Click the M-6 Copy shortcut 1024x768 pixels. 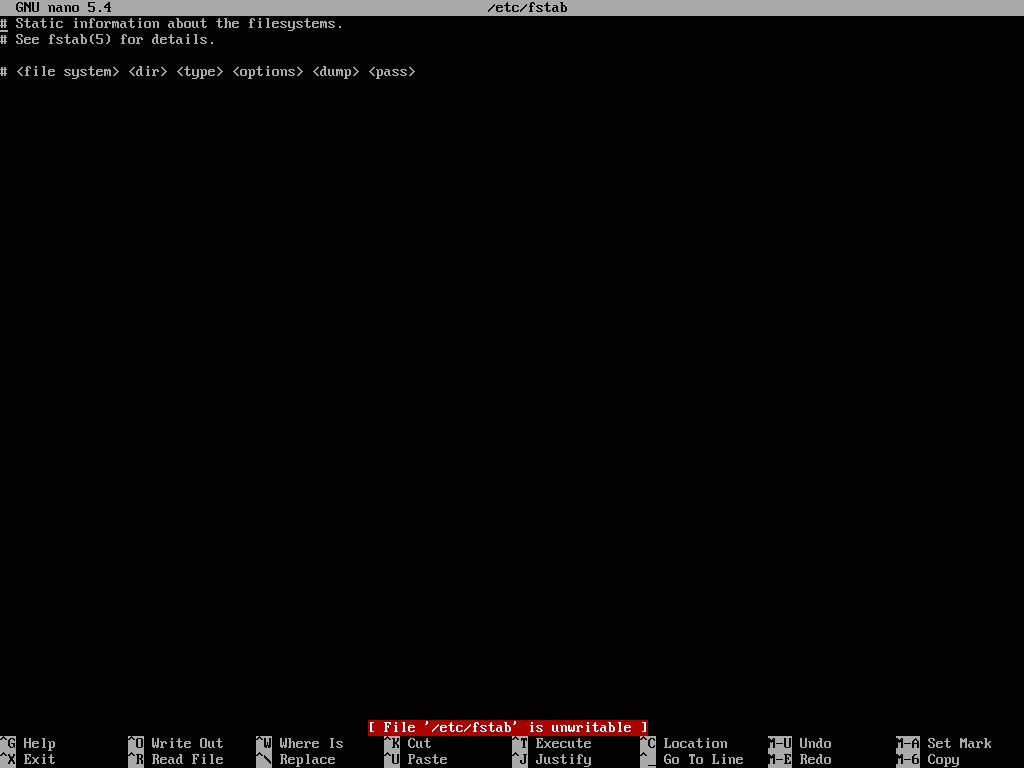[928, 760]
